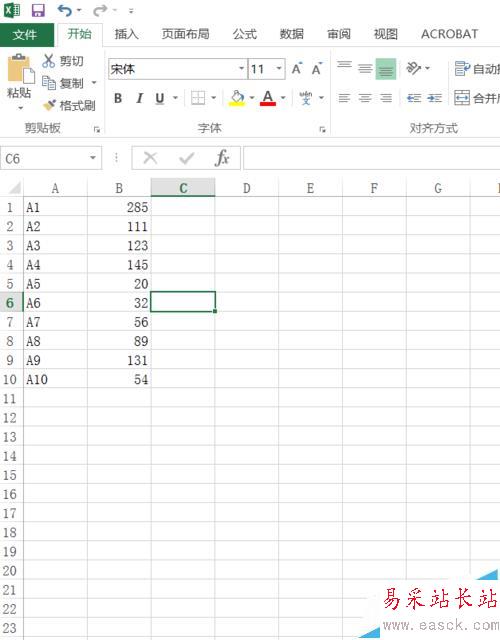Image resolution: width=500 pixels, height=640 pixels.
Task: Switch to the 页面布局 tab
Action: (x=186, y=34)
